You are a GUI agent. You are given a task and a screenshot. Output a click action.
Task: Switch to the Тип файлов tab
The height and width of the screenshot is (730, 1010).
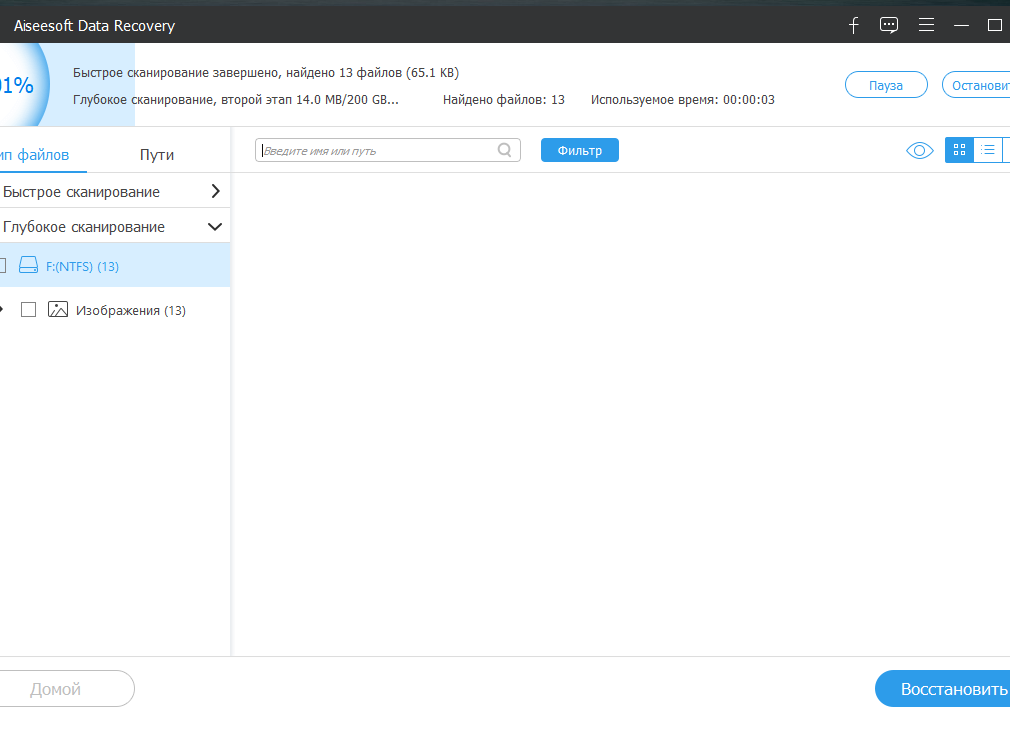coord(35,155)
